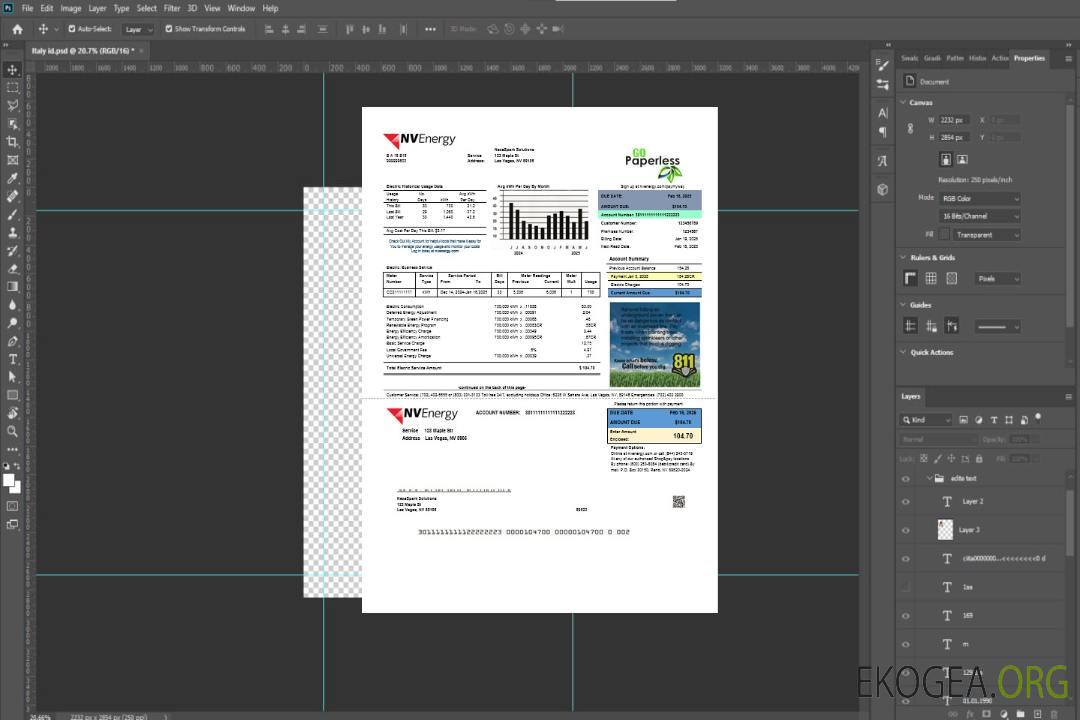Image resolution: width=1080 pixels, height=720 pixels.
Task: Open the Character panel icon
Action: (883, 113)
